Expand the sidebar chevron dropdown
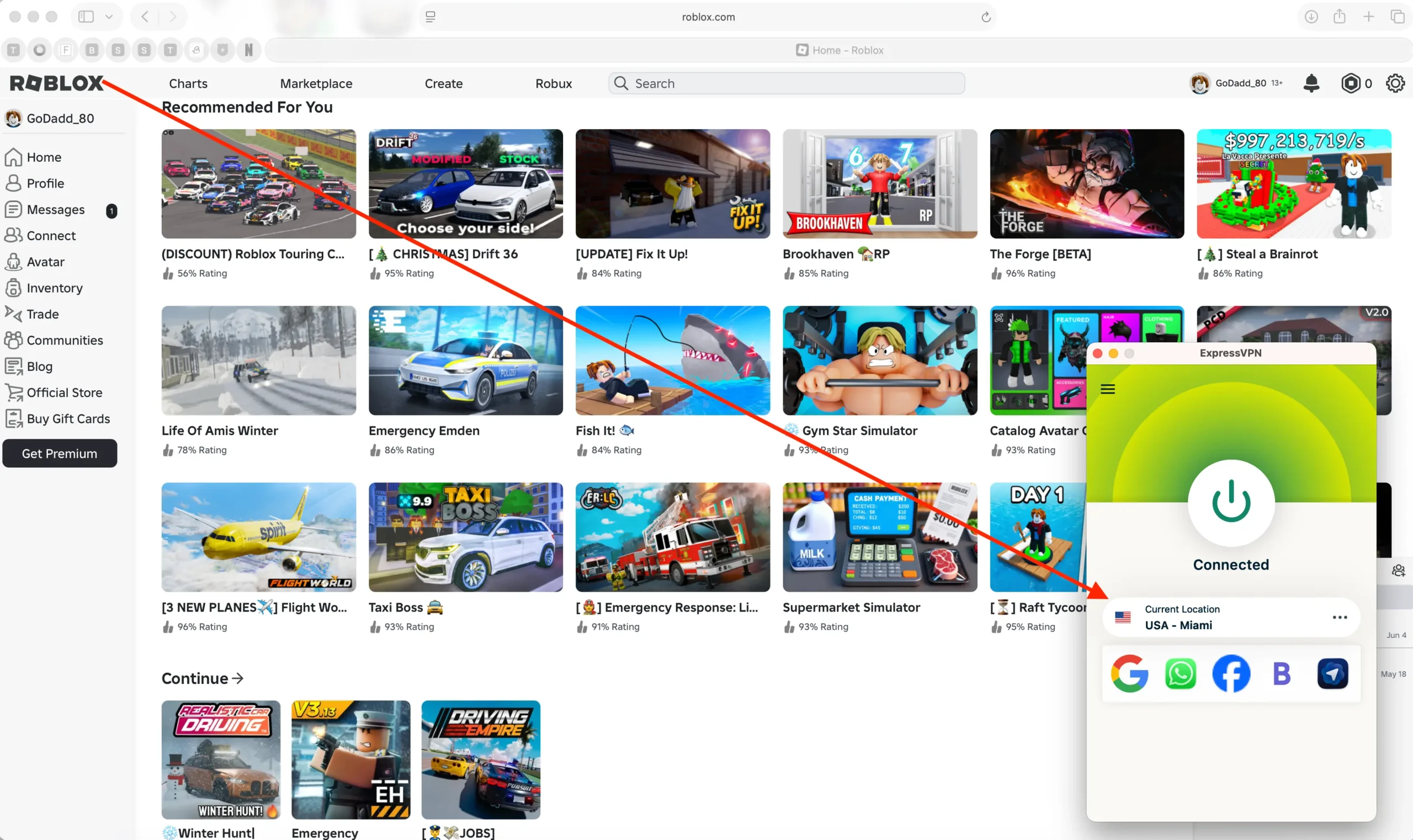This screenshot has width=1413, height=840. (x=109, y=17)
